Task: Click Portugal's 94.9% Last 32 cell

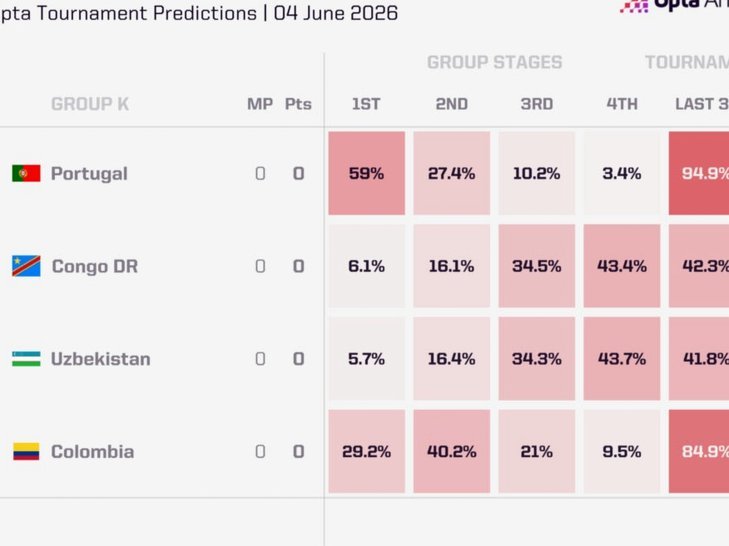Action: (699, 173)
